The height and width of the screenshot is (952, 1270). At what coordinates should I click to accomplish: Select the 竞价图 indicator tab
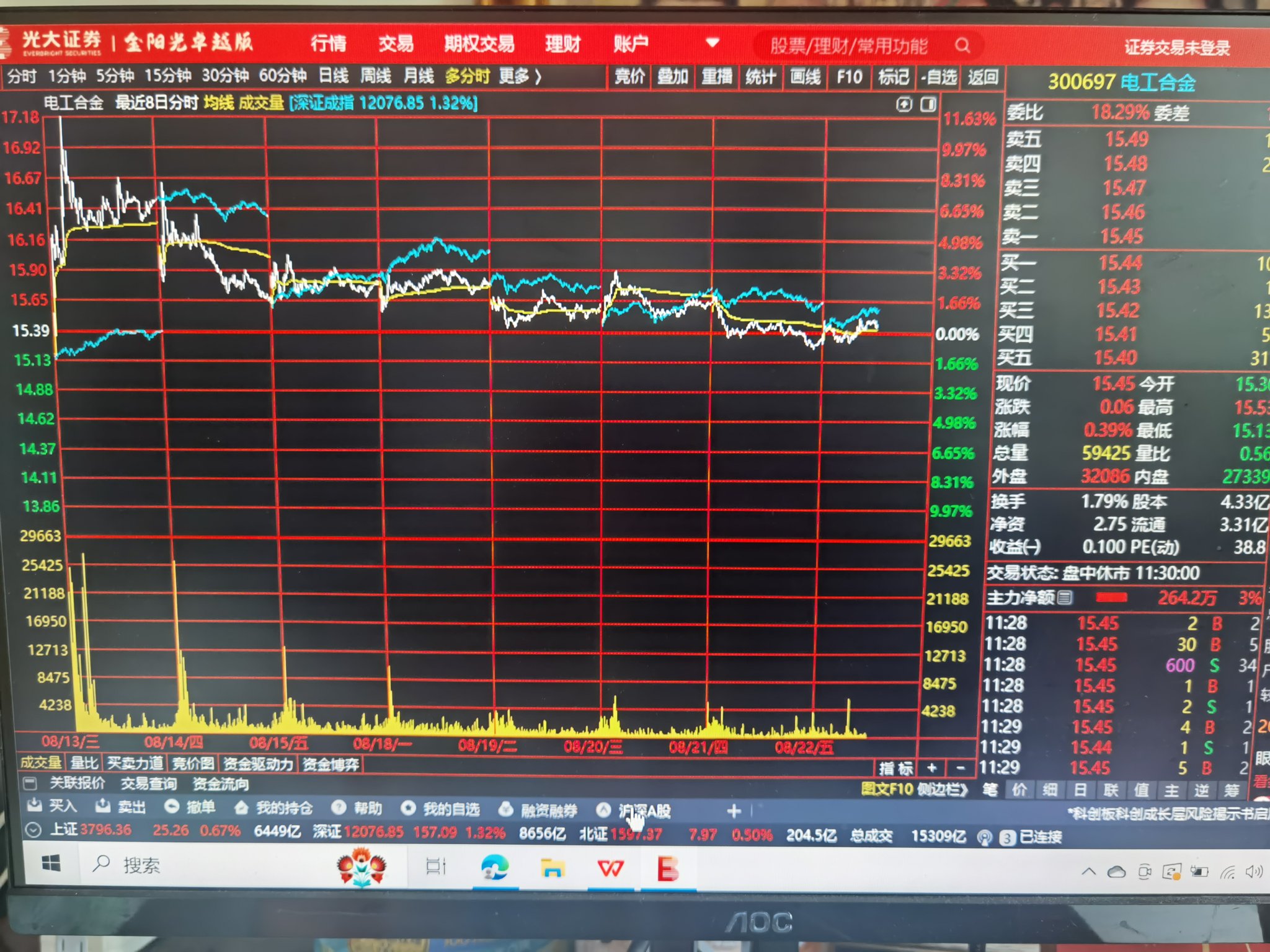tap(193, 764)
